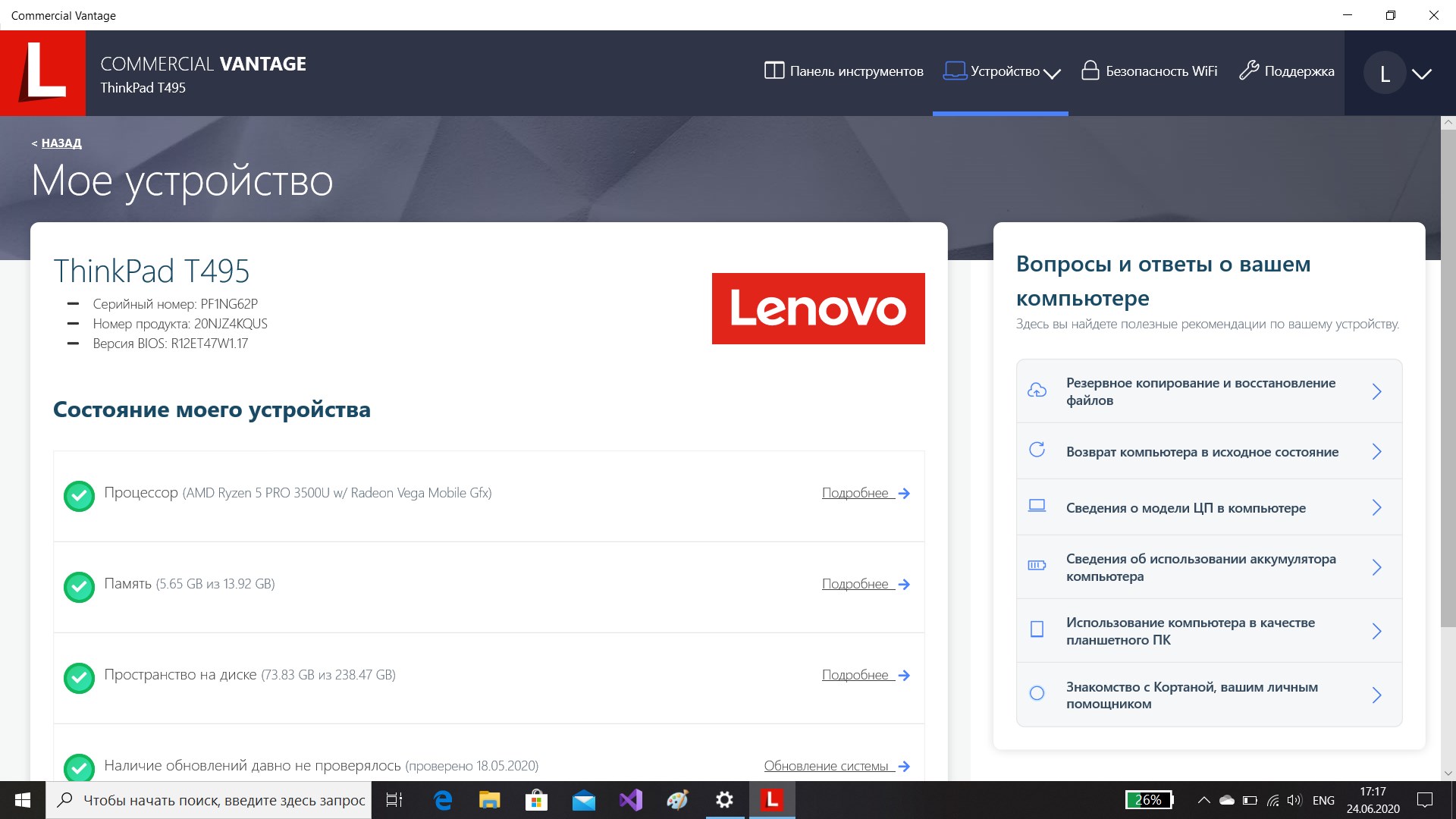
Task: Click the battery usage icon
Action: pyautogui.click(x=1037, y=565)
